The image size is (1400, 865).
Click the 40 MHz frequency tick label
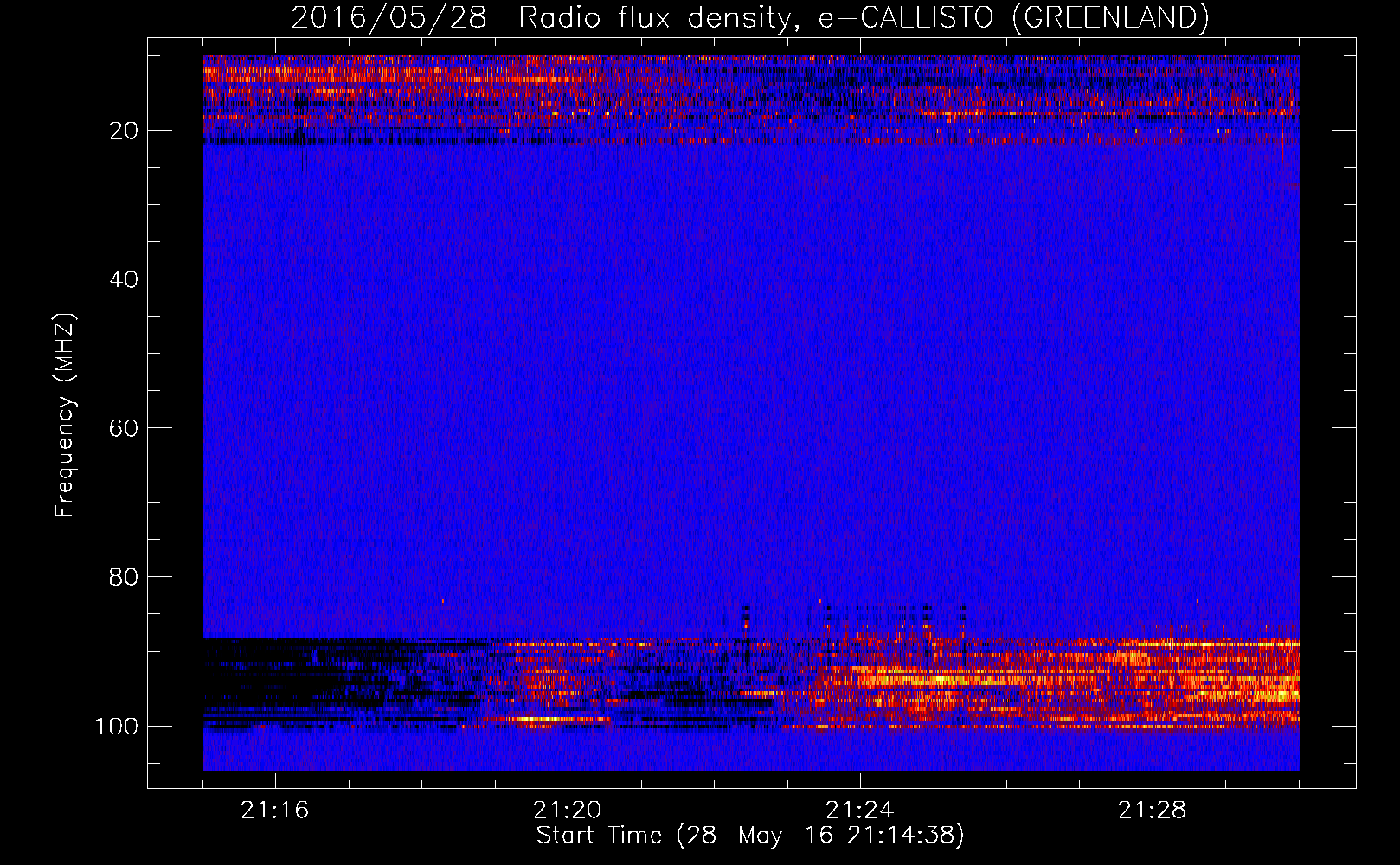(124, 279)
